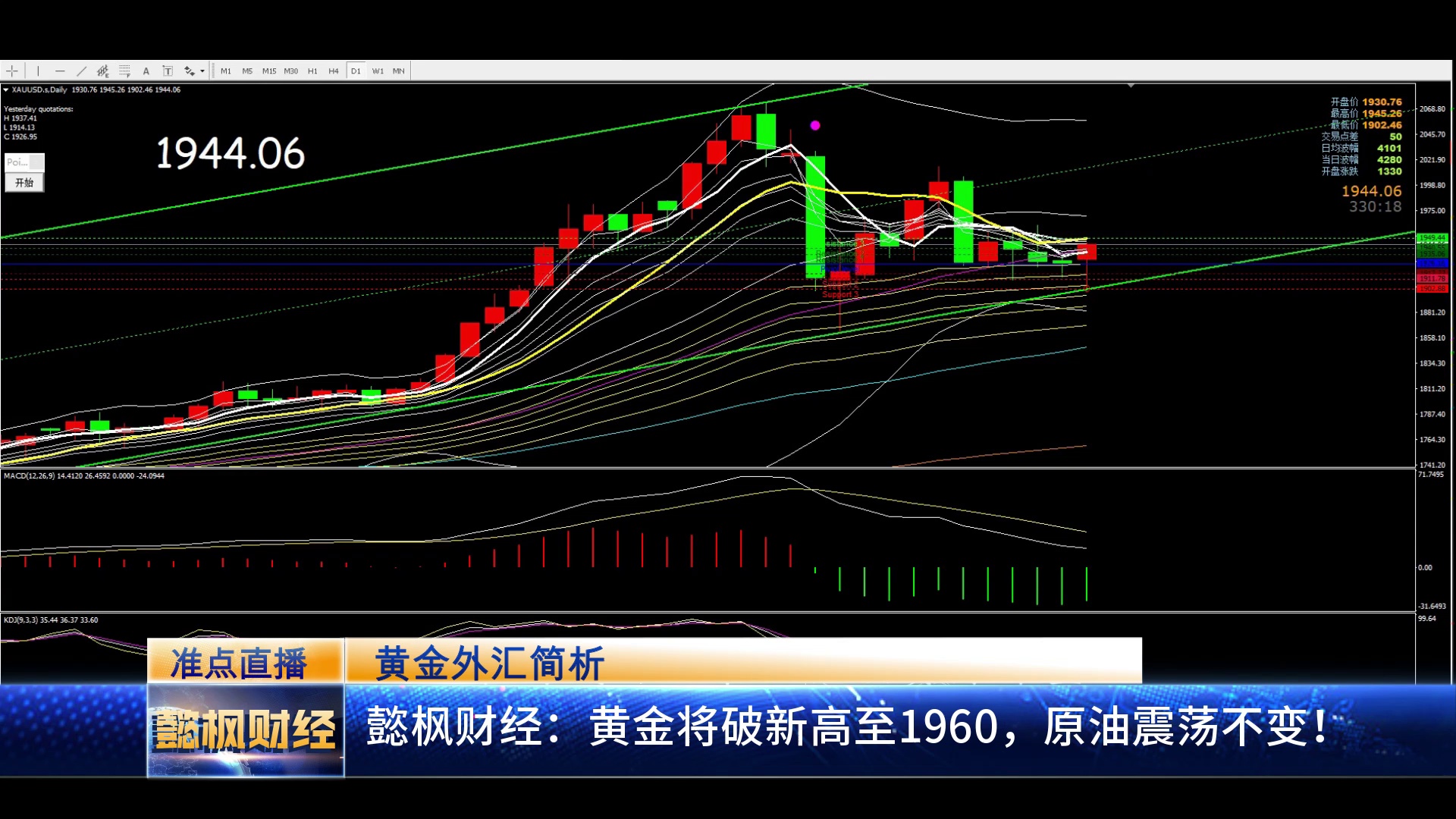Select the crosshair cursor tool

point(12,71)
